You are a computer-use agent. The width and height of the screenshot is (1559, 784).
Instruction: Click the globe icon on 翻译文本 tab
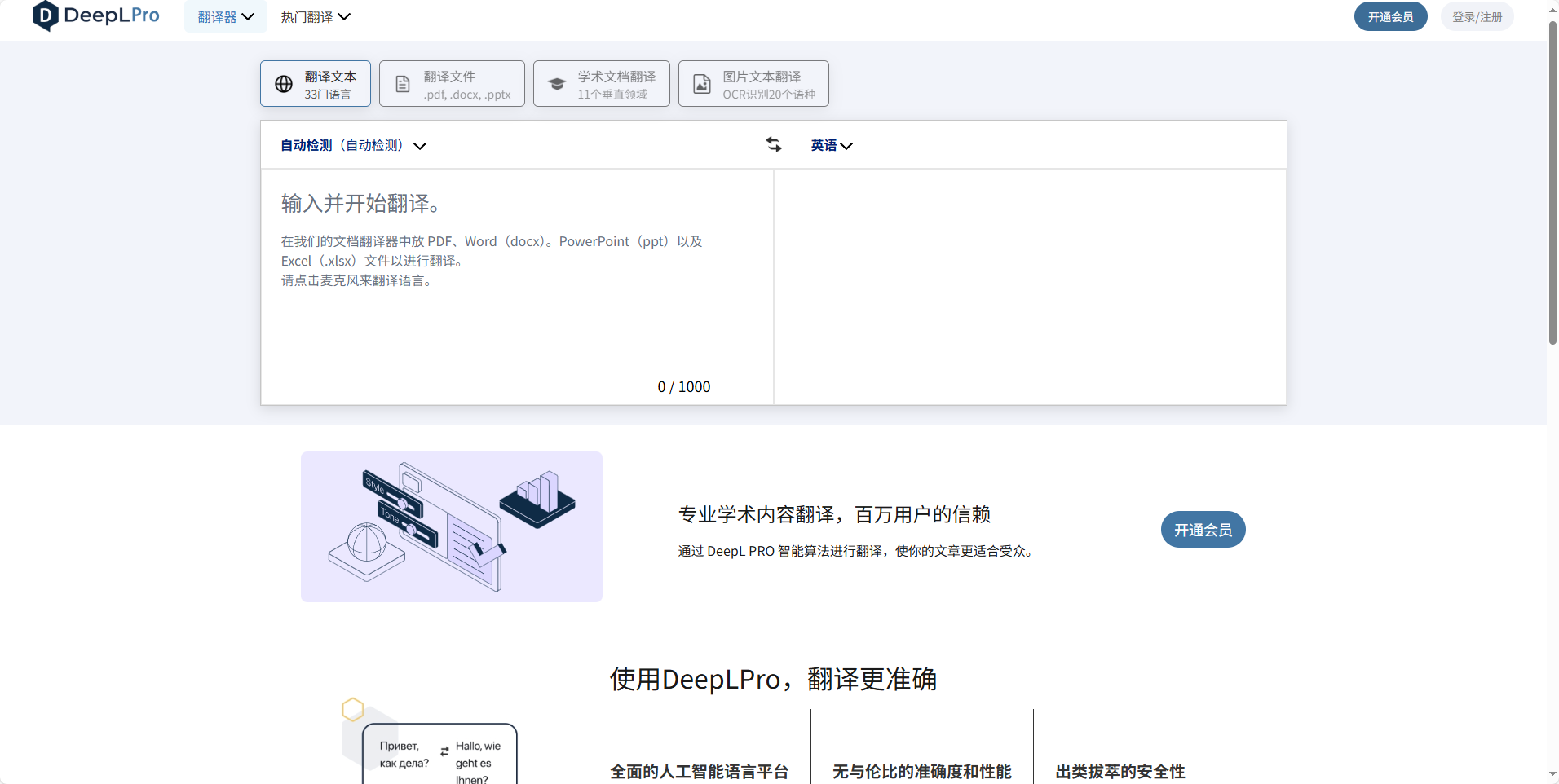(284, 84)
